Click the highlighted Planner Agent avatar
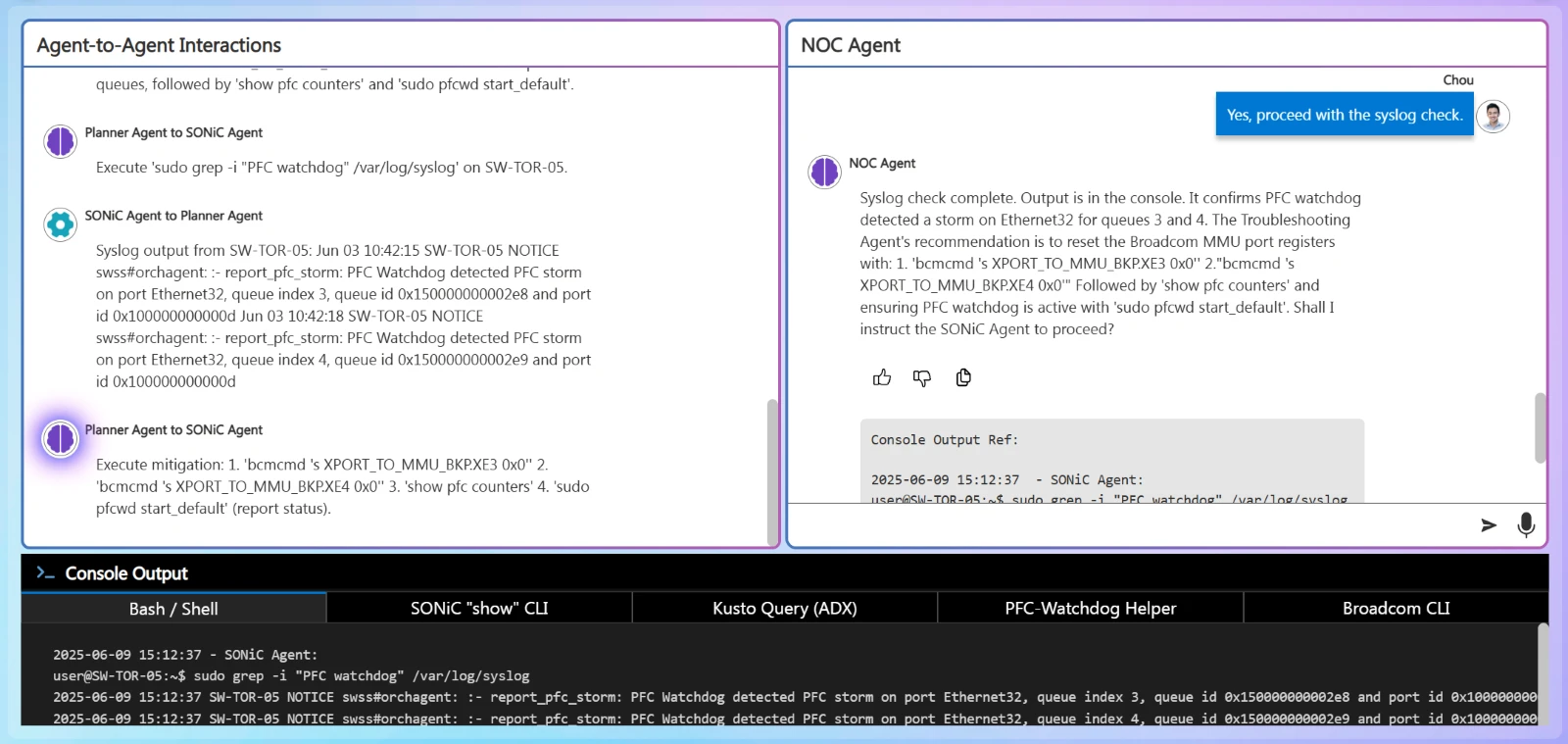This screenshot has width=1568, height=744. coord(60,438)
